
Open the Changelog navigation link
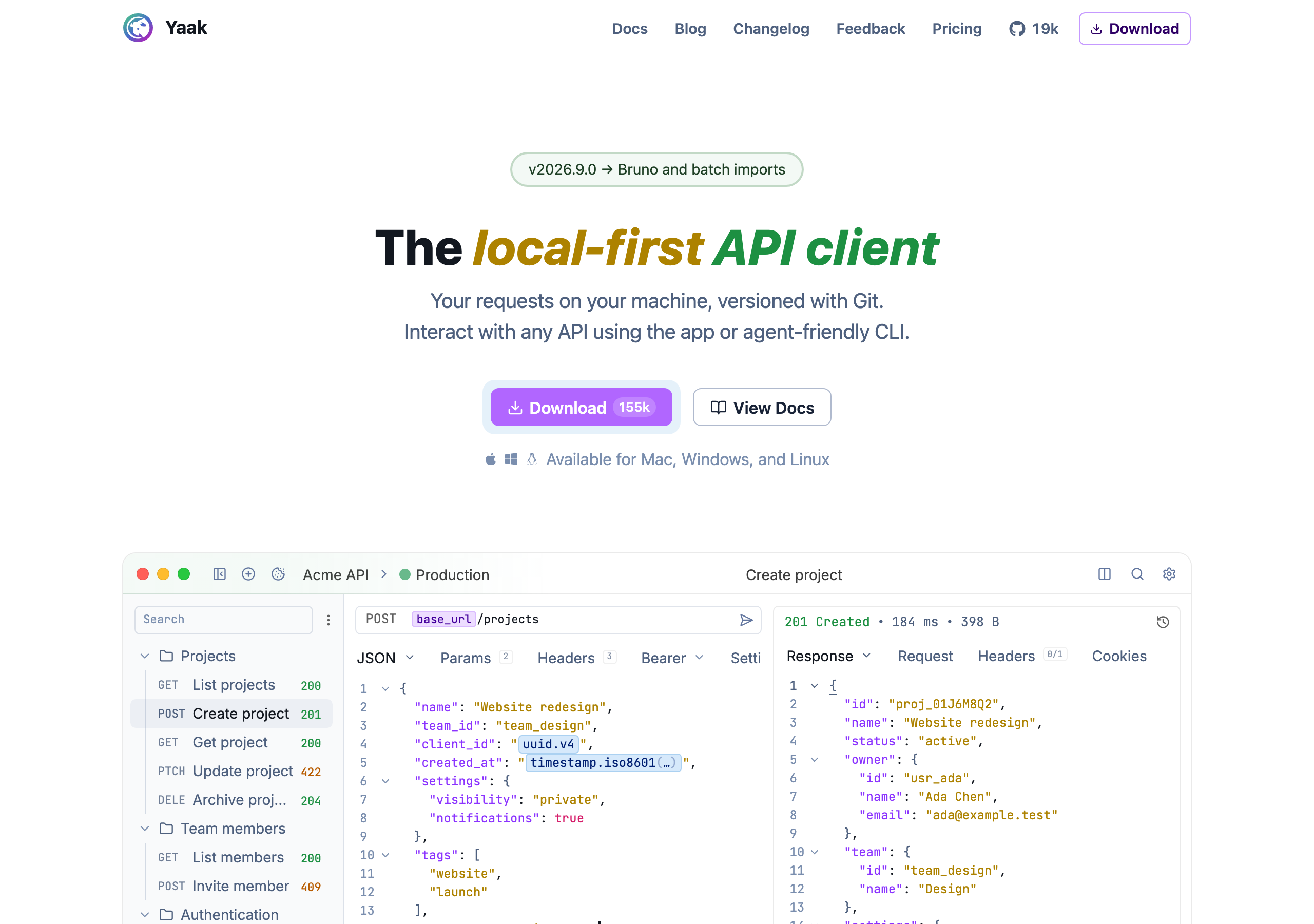click(x=771, y=29)
